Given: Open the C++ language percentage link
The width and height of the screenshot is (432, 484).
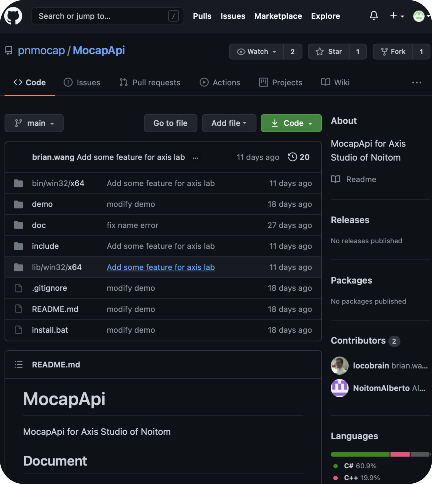Looking at the screenshot, I should (356, 478).
